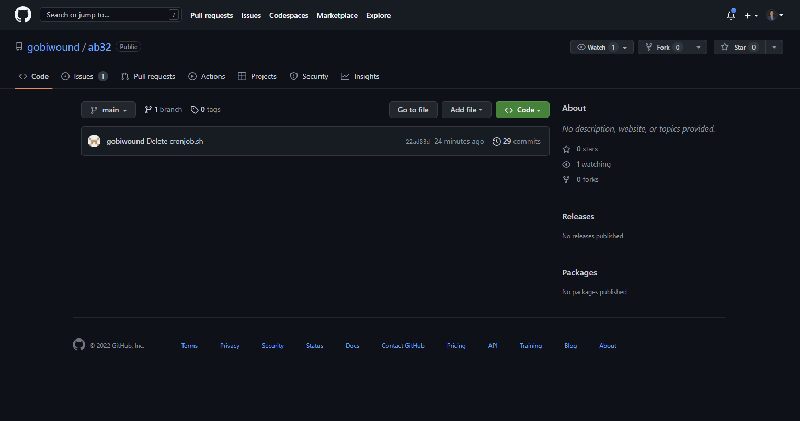Expand the Star lists dropdown arrow
This screenshot has height=421, width=800.
coord(774,47)
